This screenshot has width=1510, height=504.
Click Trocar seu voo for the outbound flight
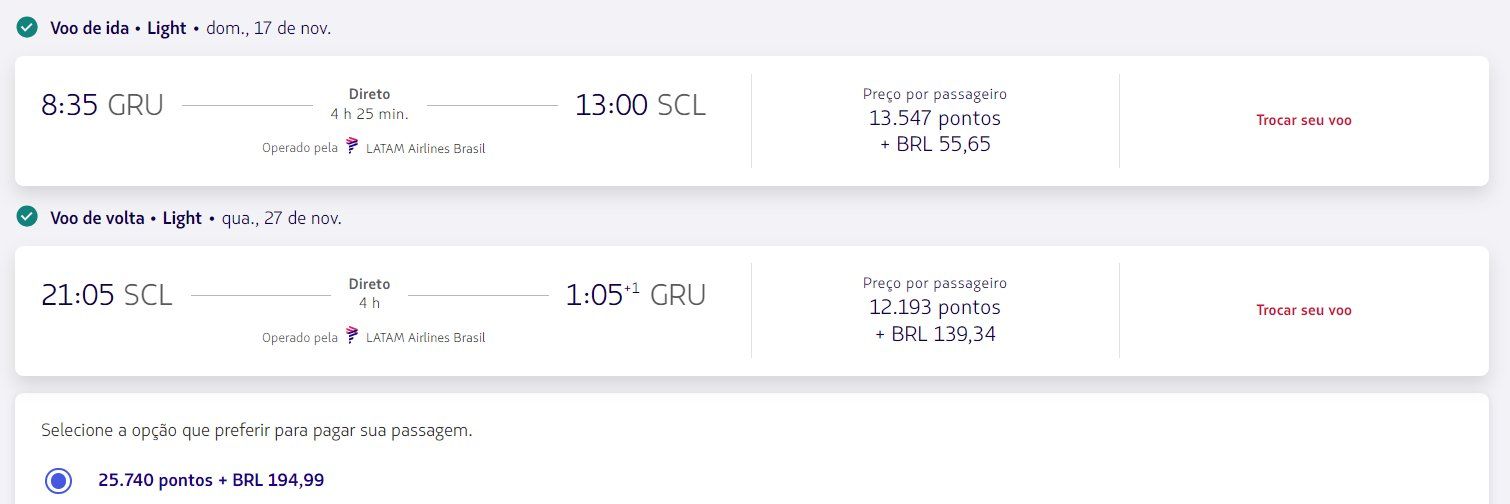coord(1303,120)
